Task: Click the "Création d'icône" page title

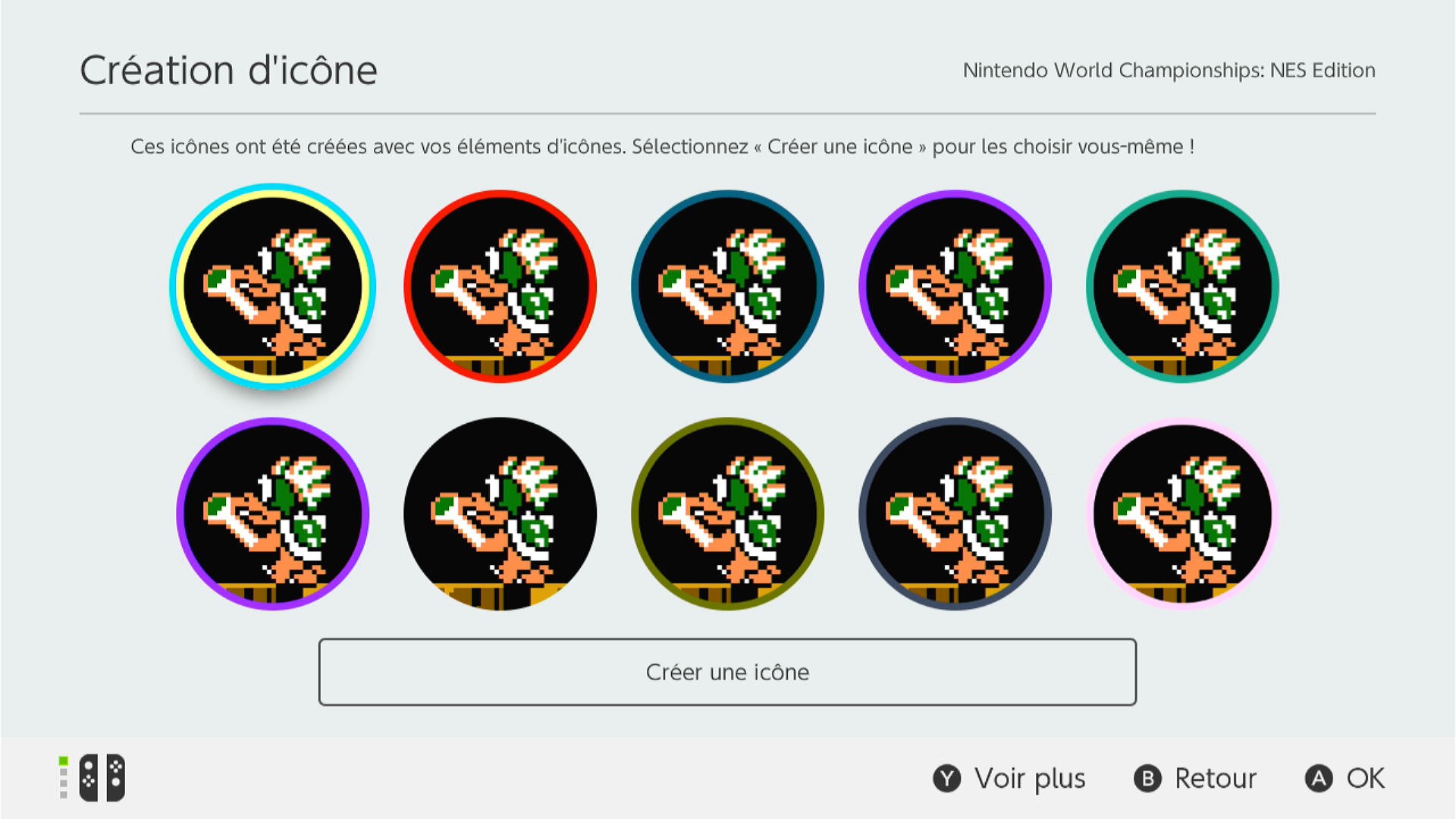Action: click(x=228, y=71)
